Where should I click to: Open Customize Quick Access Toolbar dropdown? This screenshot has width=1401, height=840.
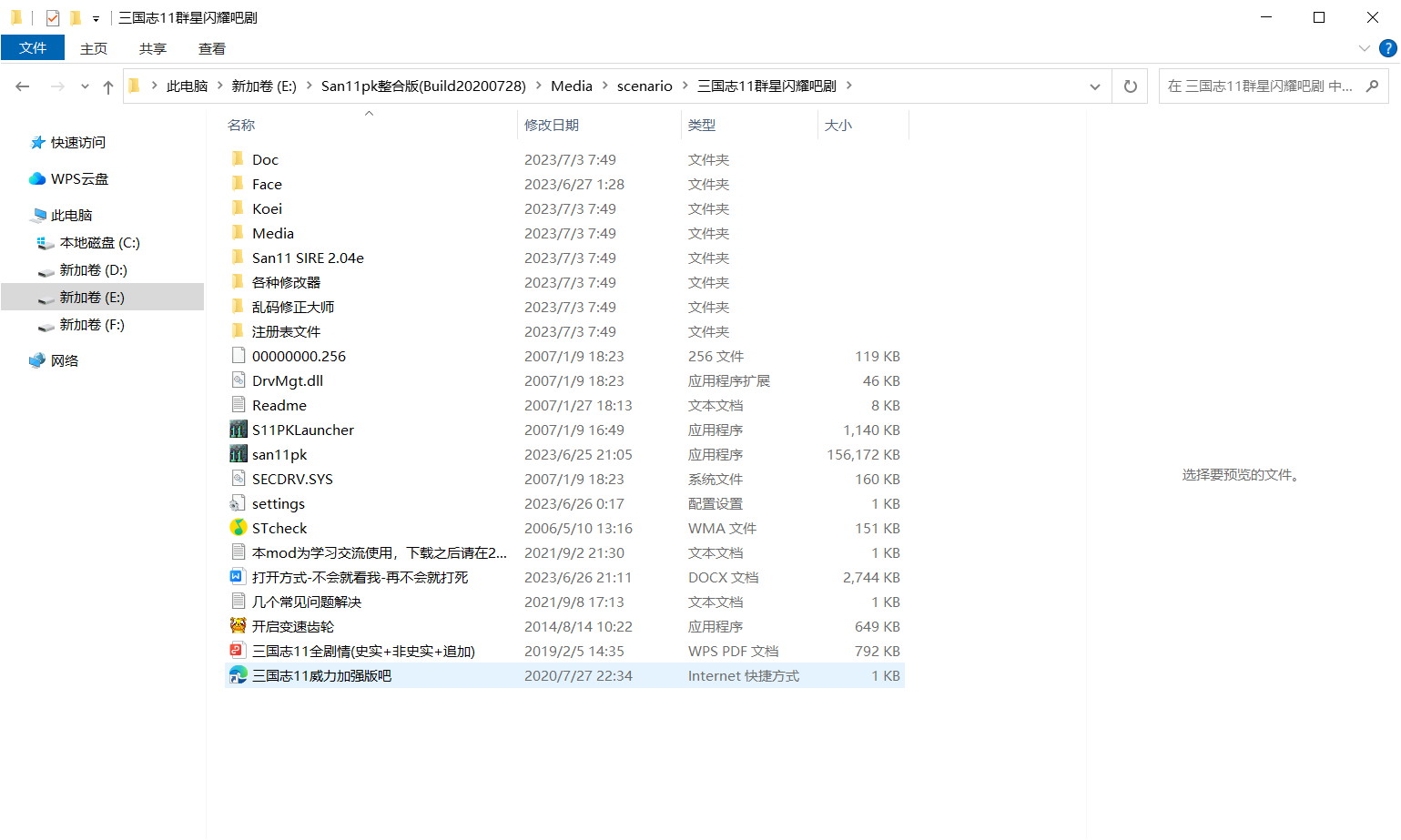(96, 18)
